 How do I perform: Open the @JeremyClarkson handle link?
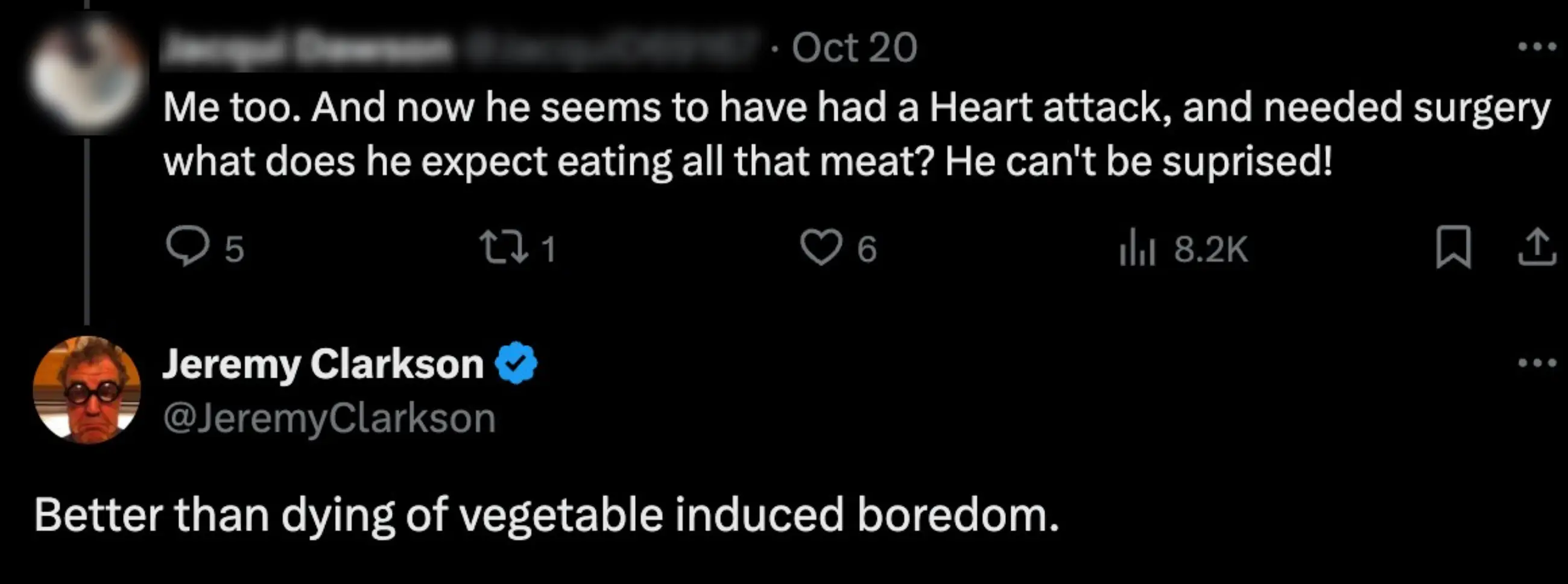click(329, 419)
